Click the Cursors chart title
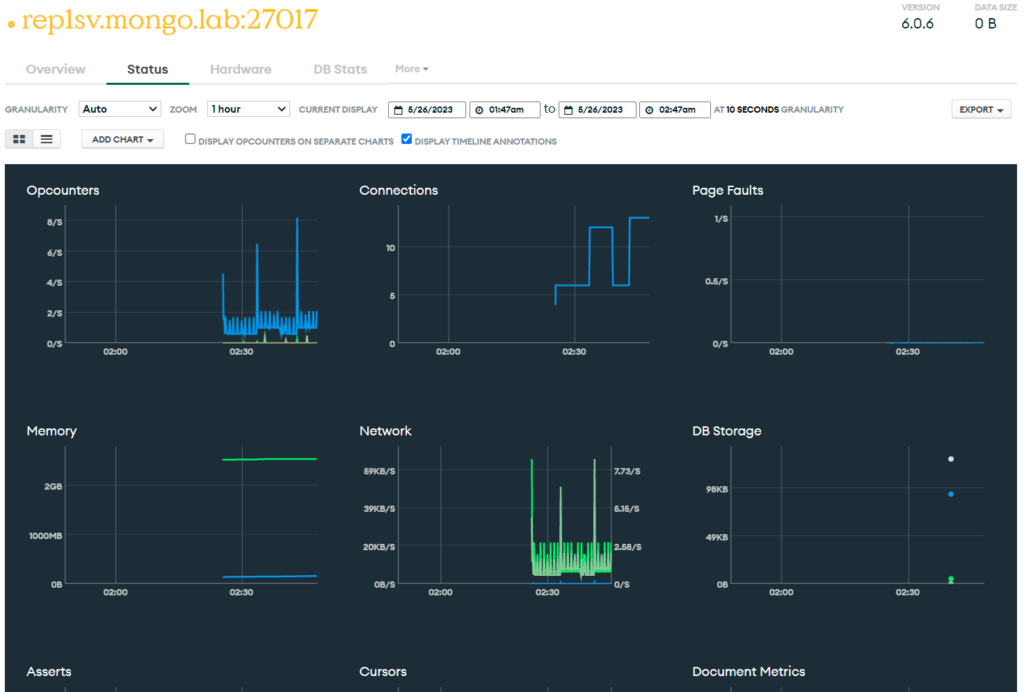This screenshot has height=692, width=1024. coord(383,671)
